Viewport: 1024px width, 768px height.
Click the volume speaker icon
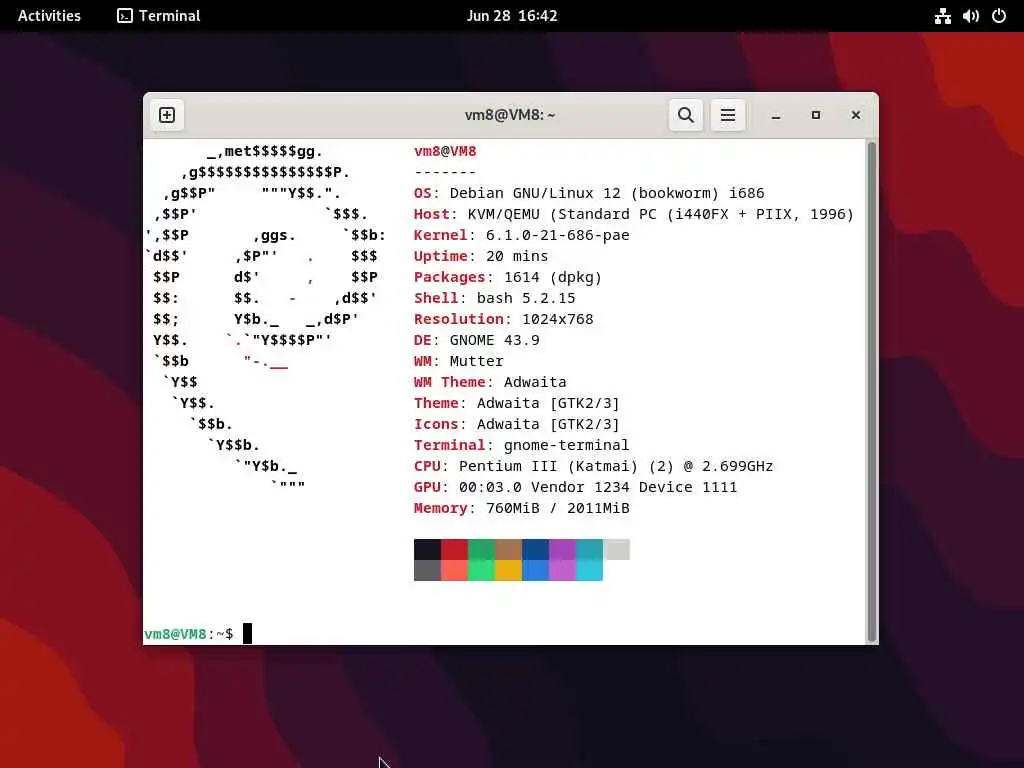click(x=970, y=16)
